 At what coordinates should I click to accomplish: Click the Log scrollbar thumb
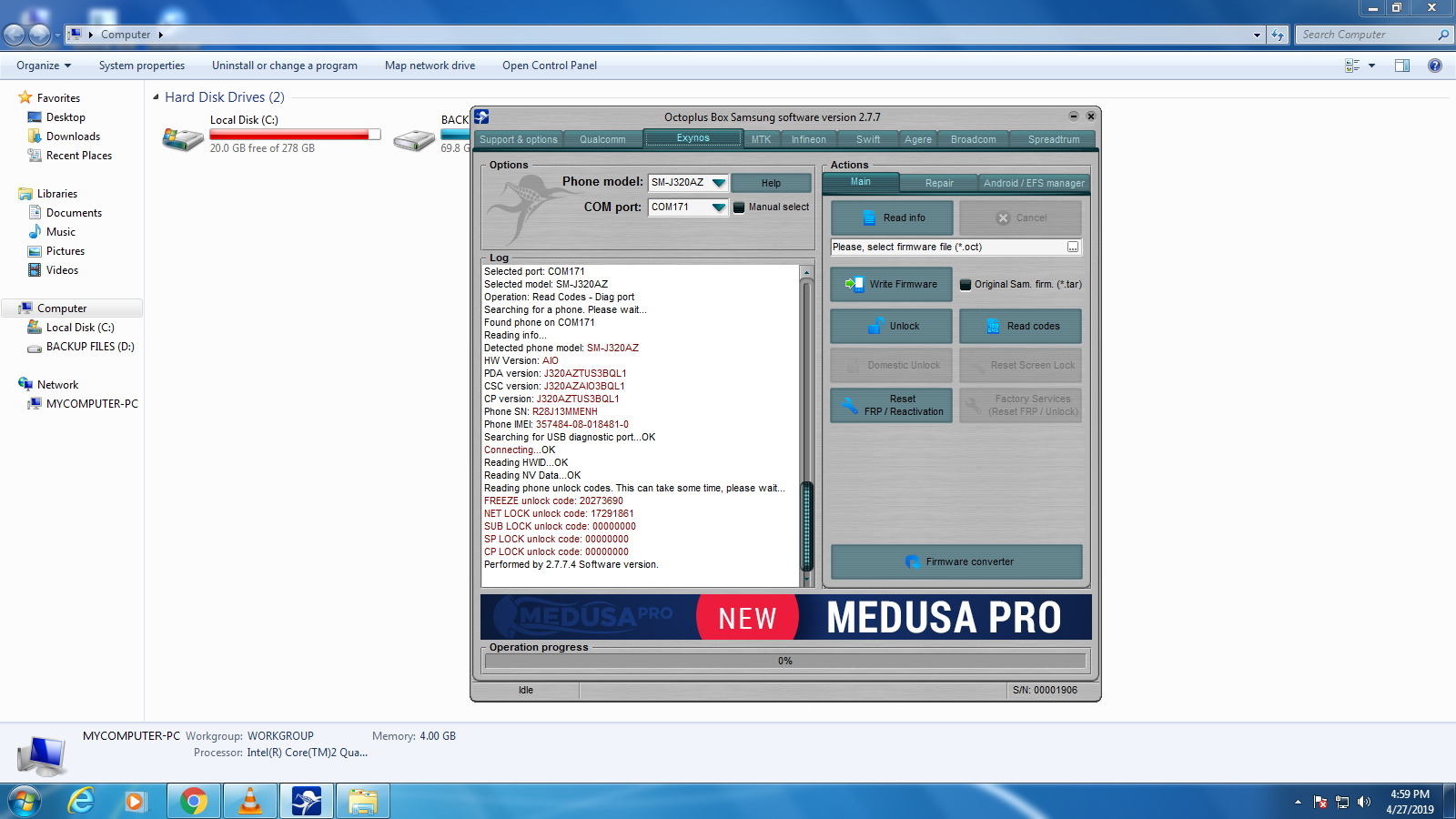pyautogui.click(x=806, y=526)
